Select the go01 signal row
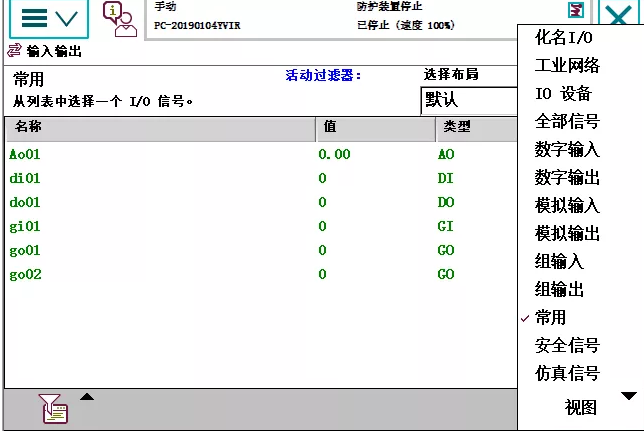Image resolution: width=644 pixels, height=431 pixels. (261, 250)
